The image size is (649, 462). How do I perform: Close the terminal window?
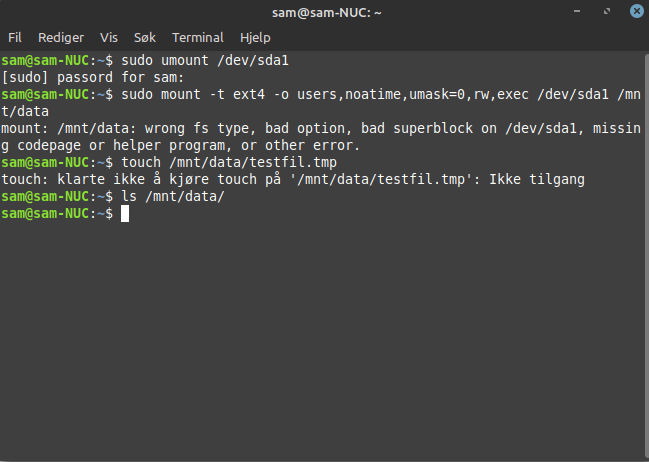[x=637, y=11]
